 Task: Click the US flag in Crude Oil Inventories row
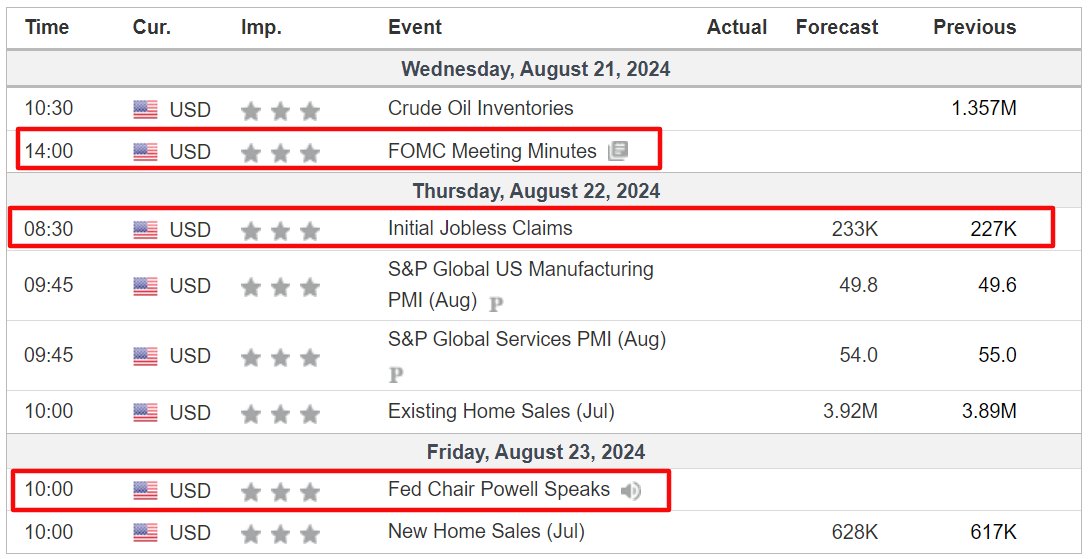point(145,110)
